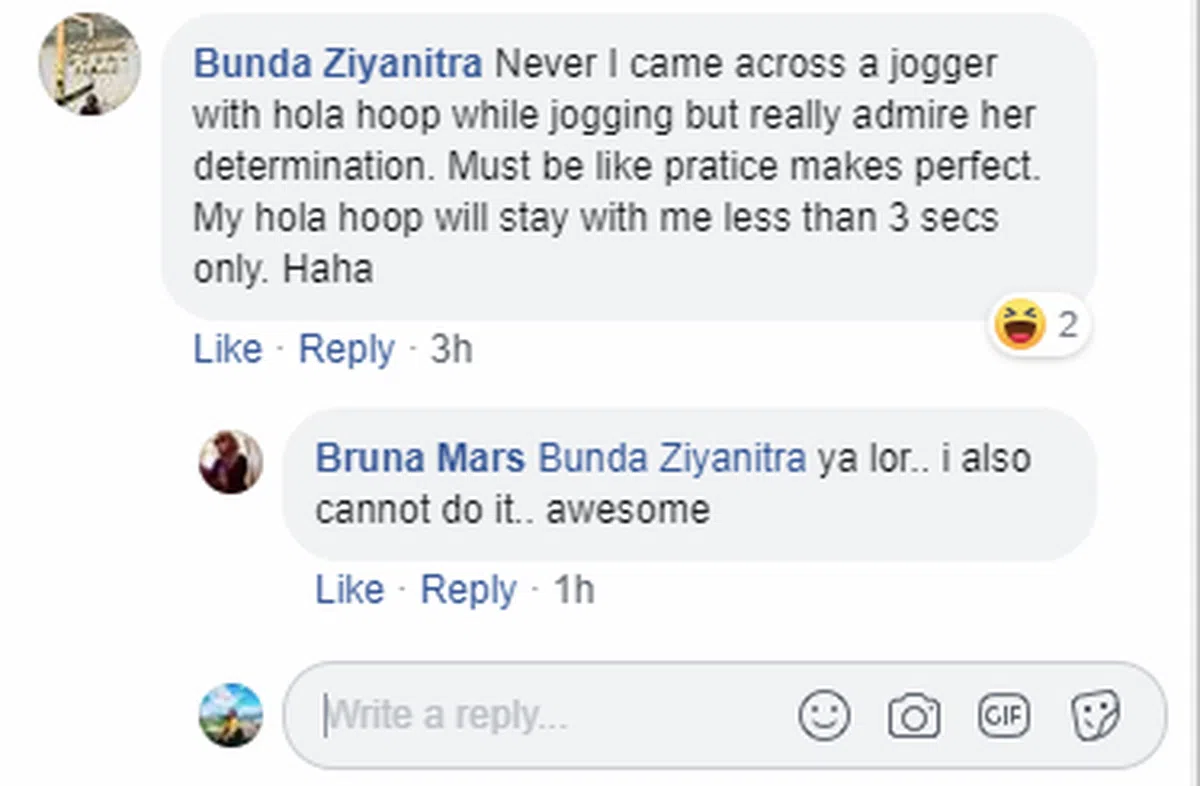Click the 1h timestamp on Bruna's reply
1200x786 pixels.
(574, 590)
